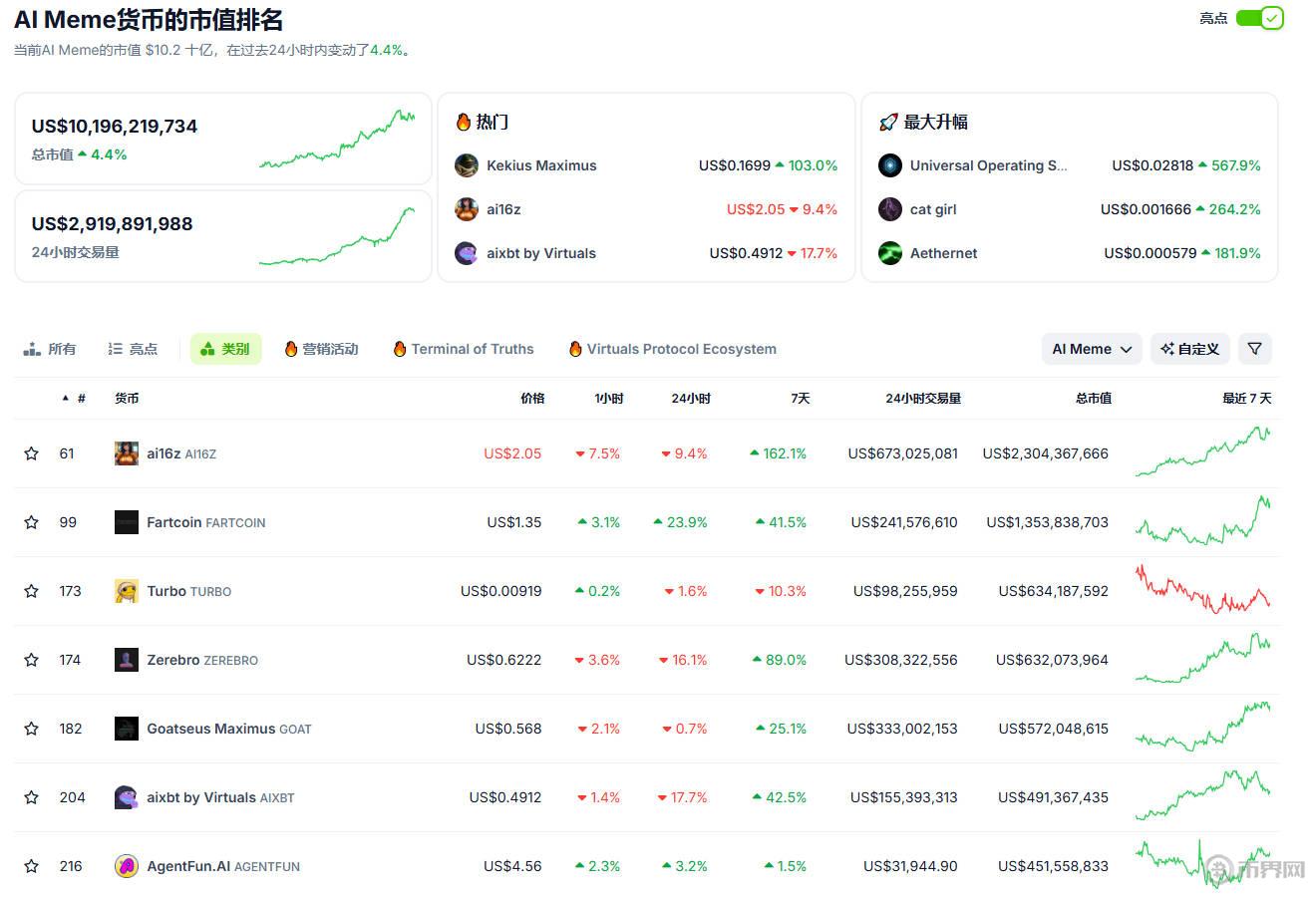Screen dimensions: 1316x897
Task: Sort by the 总市值 column header
Action: (1093, 399)
